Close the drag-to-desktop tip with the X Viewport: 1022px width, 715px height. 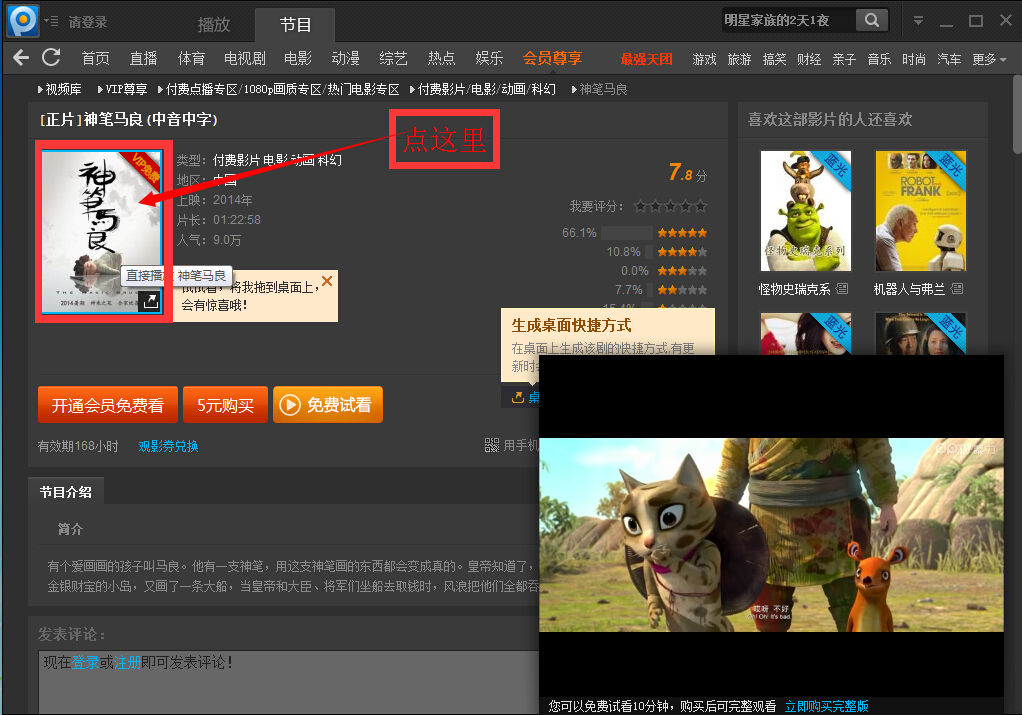tap(327, 281)
